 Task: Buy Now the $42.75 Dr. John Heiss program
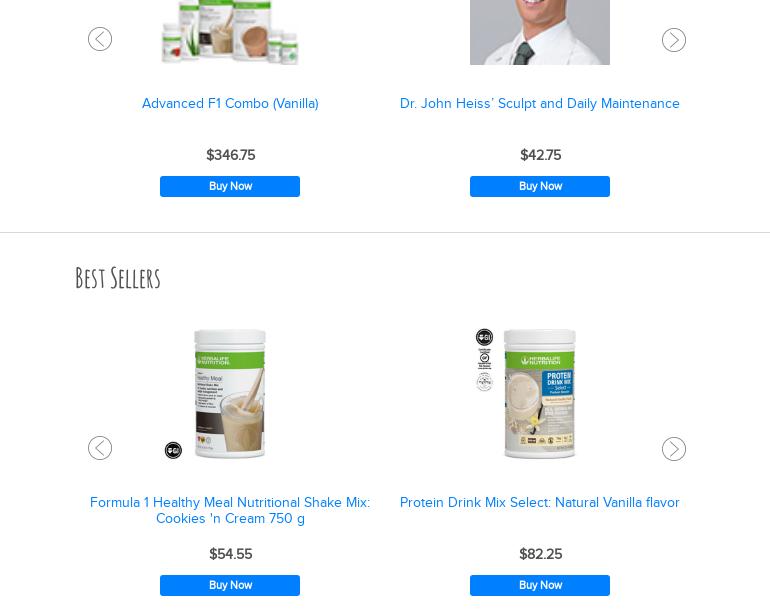pyautogui.click(x=540, y=187)
